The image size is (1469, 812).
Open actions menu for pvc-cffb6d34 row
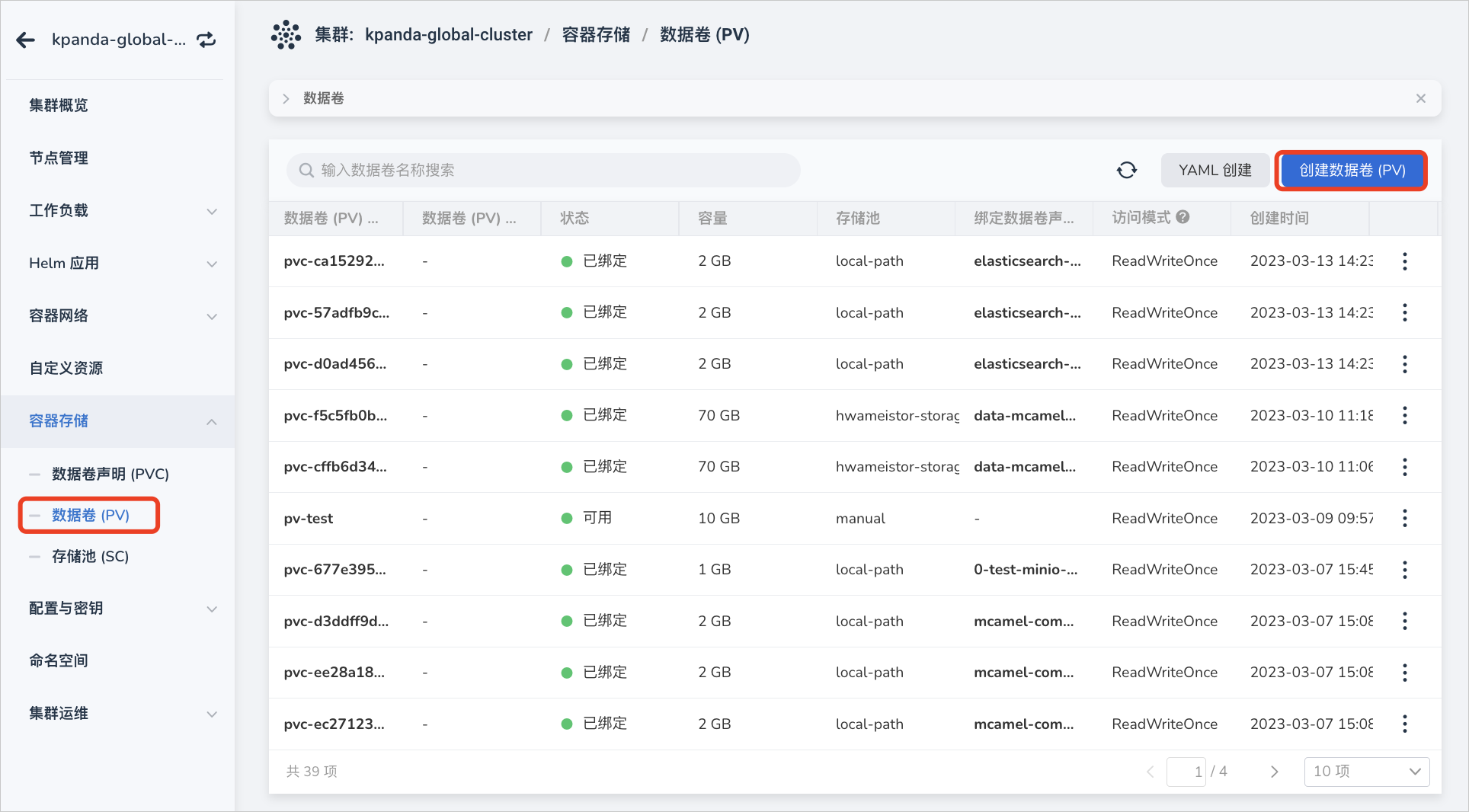(1405, 467)
